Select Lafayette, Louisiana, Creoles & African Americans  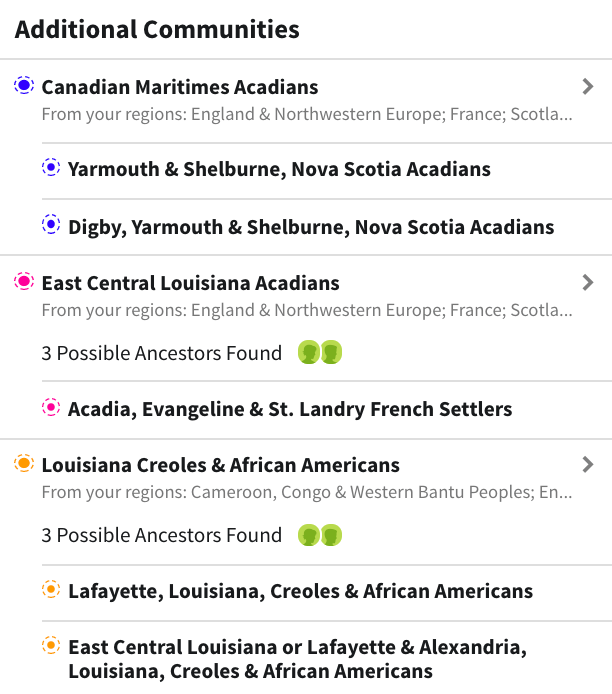coord(300,591)
